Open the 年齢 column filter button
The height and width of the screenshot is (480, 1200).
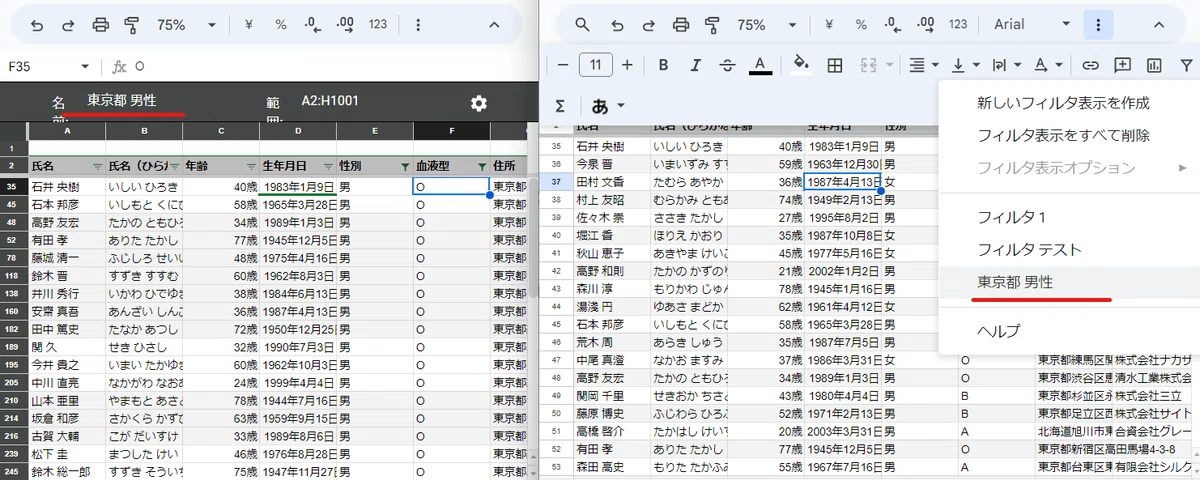pyautogui.click(x=251, y=166)
